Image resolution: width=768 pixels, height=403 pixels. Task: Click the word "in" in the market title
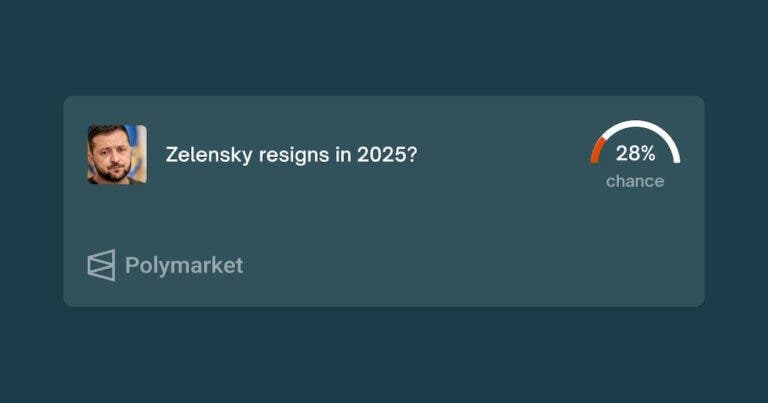343,155
